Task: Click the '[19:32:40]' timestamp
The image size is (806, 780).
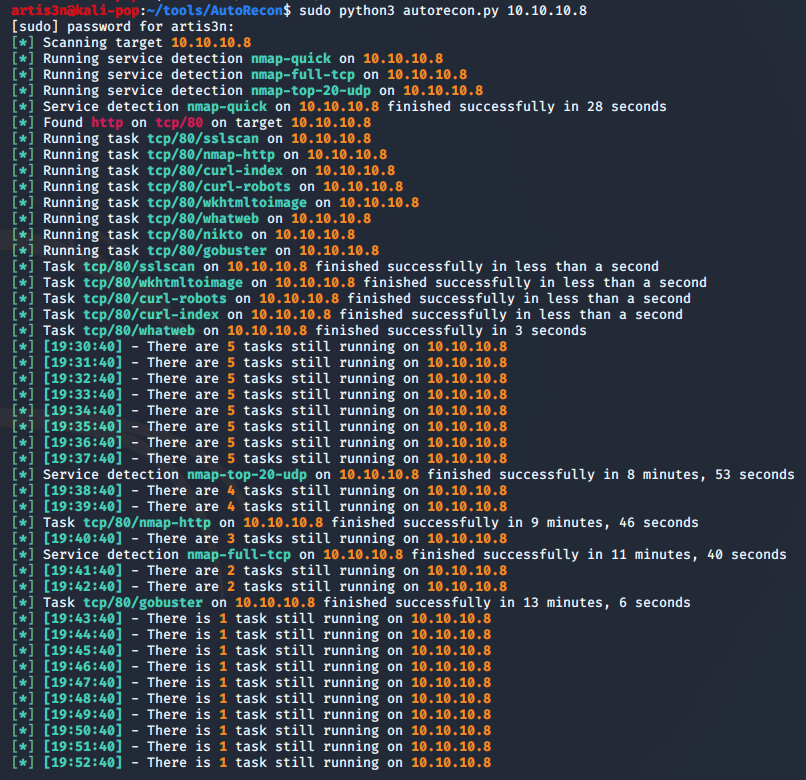Action: (x=83, y=378)
